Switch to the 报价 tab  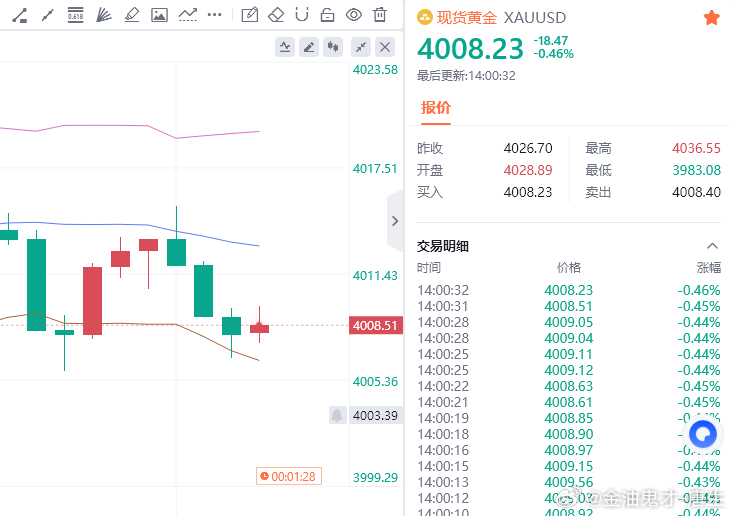point(436,108)
